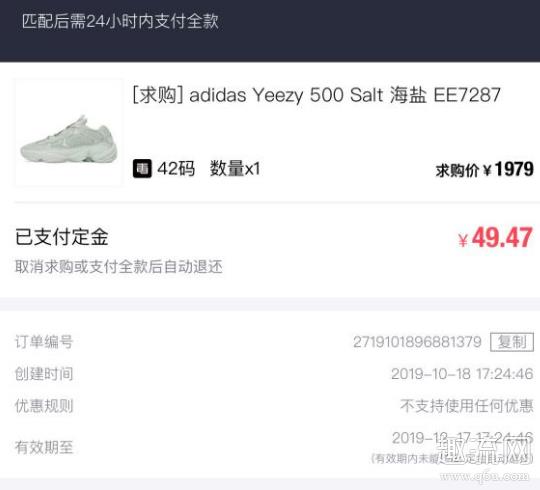Tap the 数量x1 quantity text
540x490 pixels.
pos(235,169)
